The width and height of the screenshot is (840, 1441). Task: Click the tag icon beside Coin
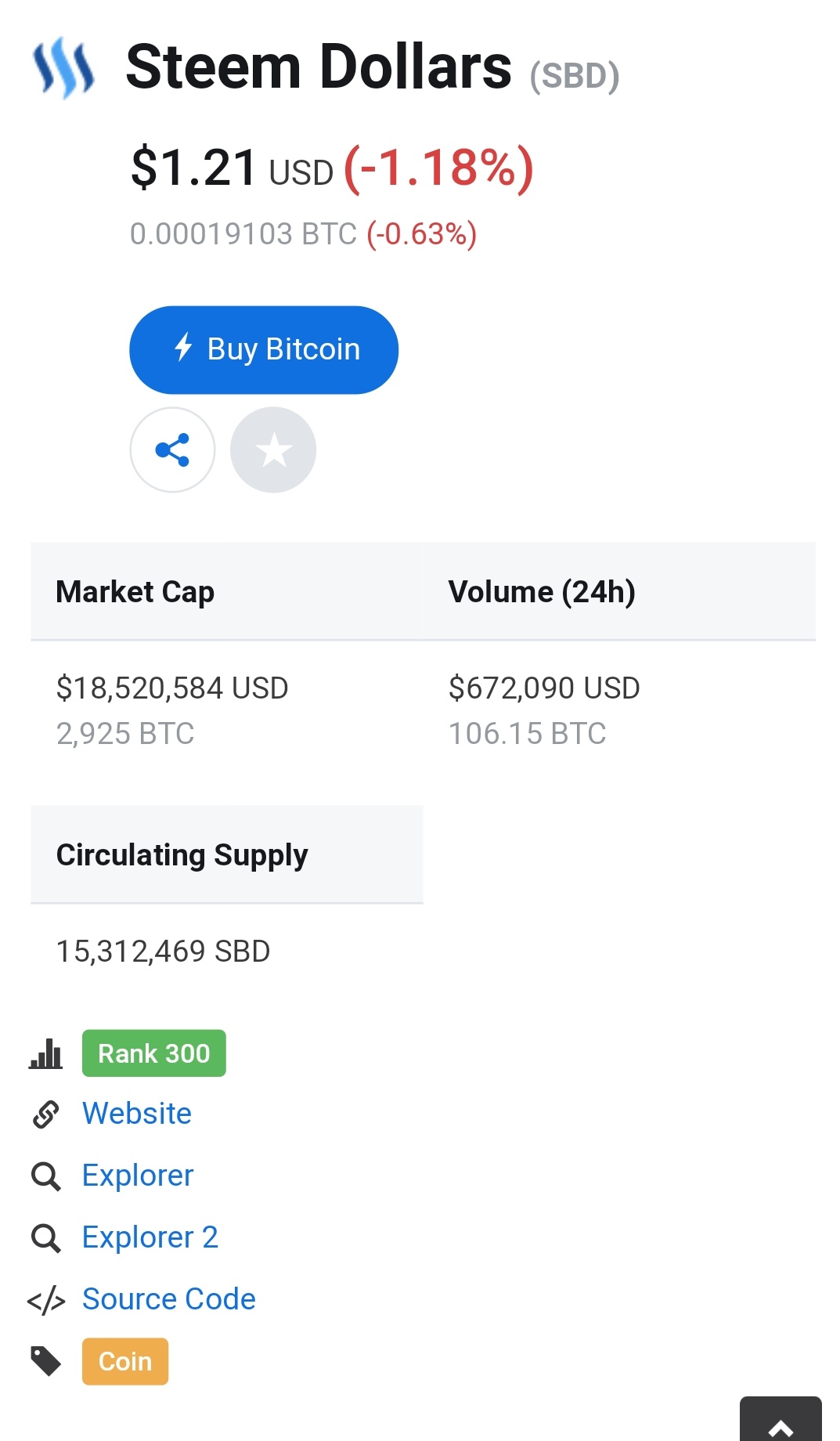45,1361
